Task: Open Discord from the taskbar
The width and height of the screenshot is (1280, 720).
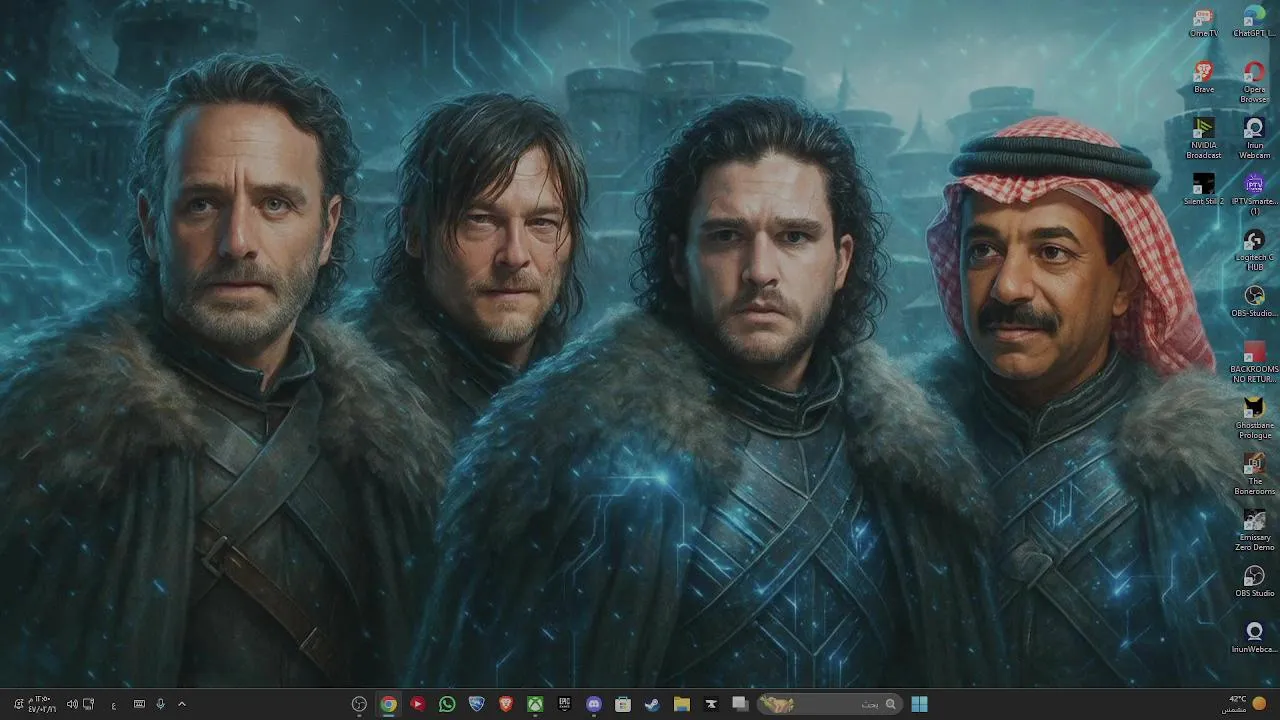Action: (593, 704)
